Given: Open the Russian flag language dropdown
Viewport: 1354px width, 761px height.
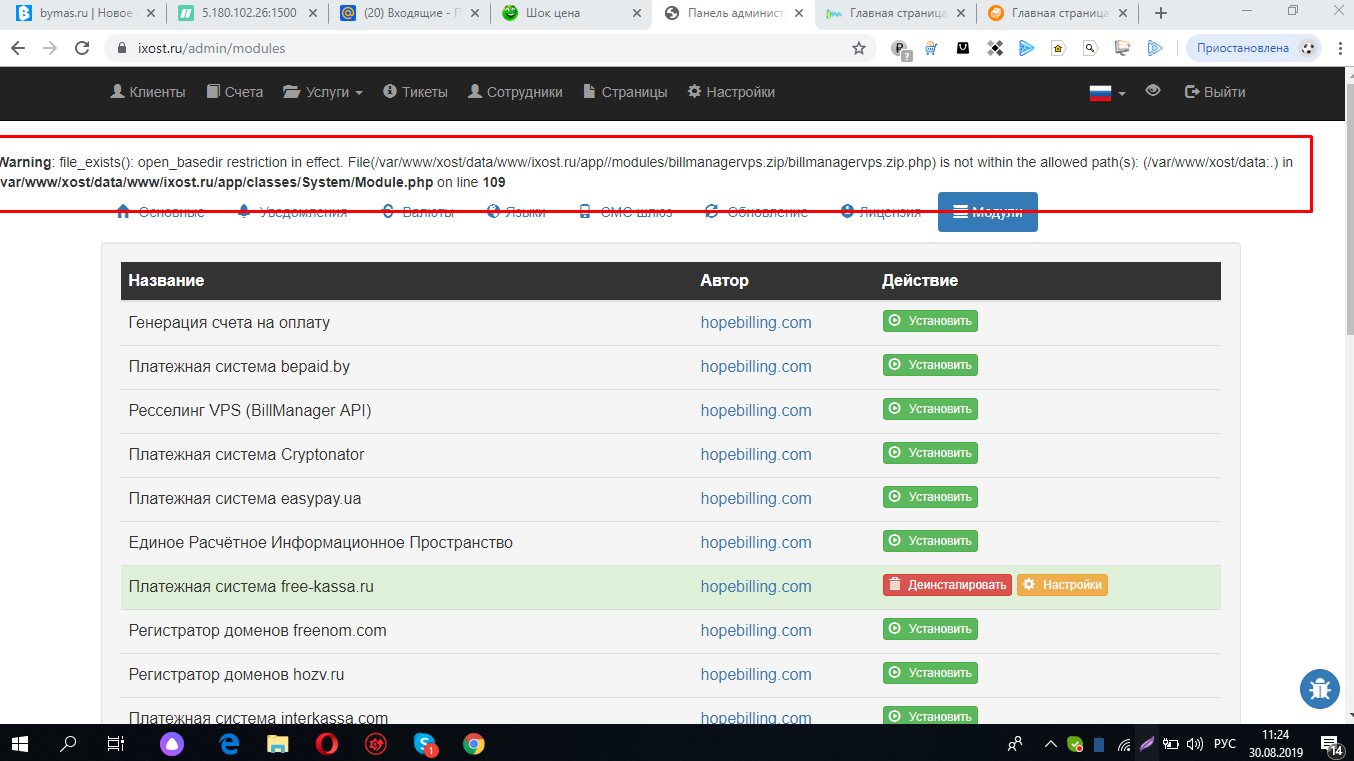Looking at the screenshot, I should (1107, 92).
